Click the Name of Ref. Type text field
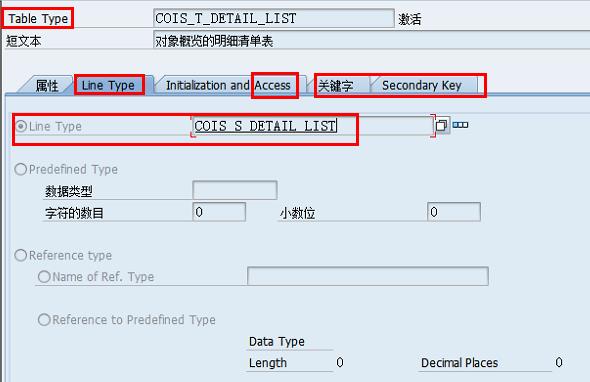The width and height of the screenshot is (590, 382). tap(368, 276)
